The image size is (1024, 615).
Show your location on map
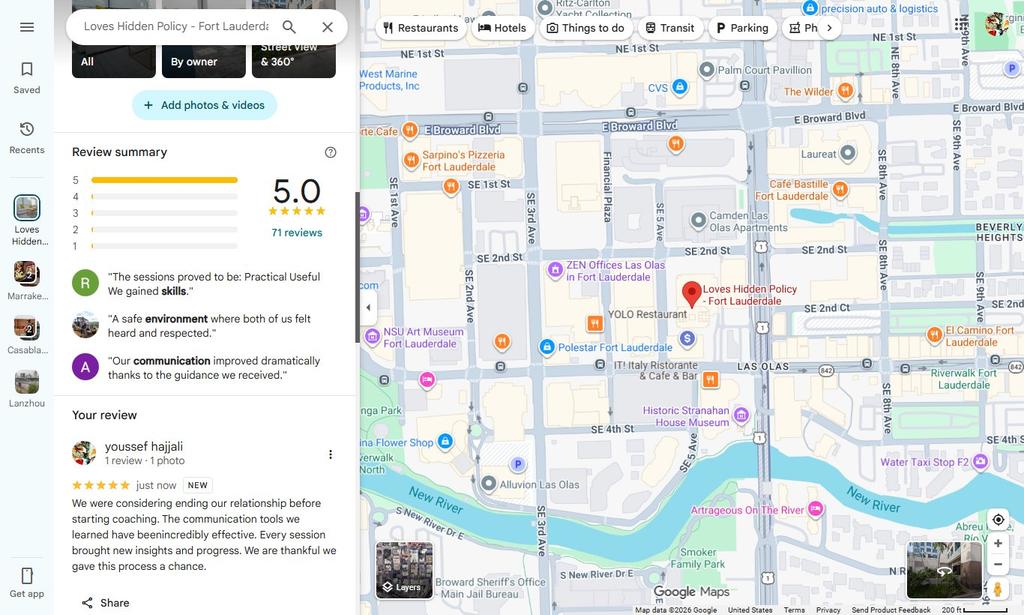[x=998, y=520]
